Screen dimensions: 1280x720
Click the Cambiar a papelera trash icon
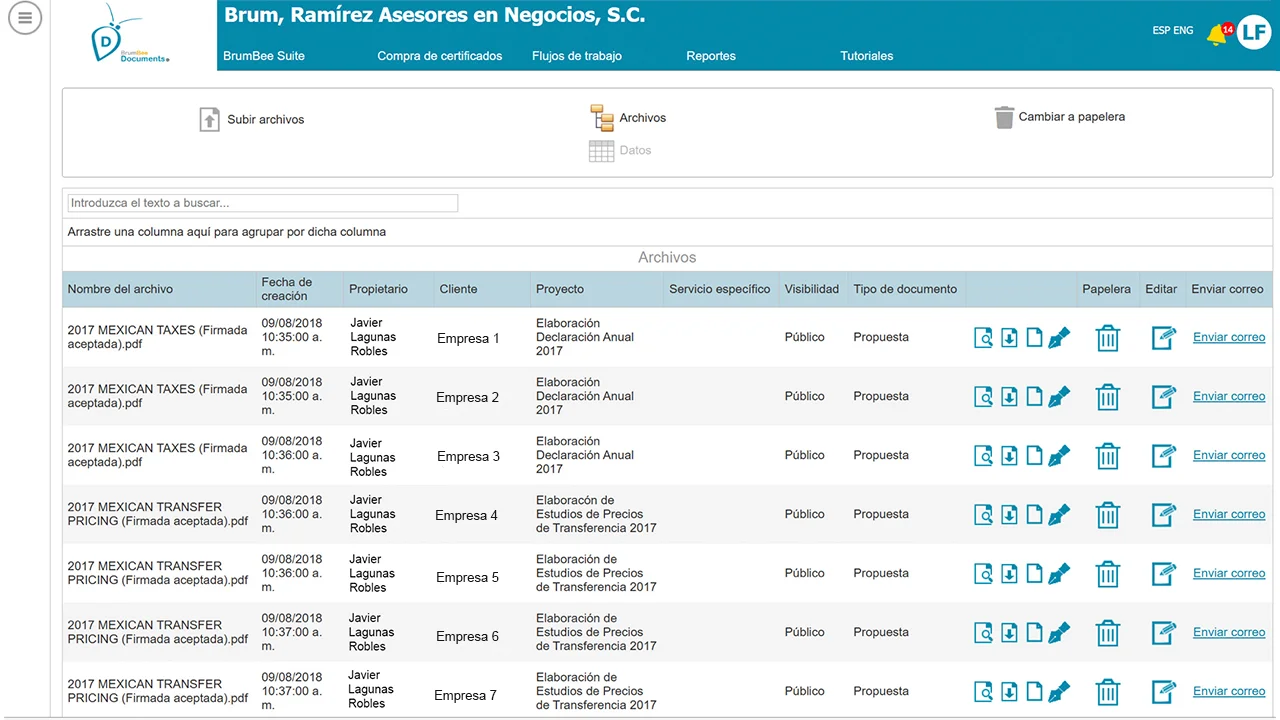point(1004,117)
